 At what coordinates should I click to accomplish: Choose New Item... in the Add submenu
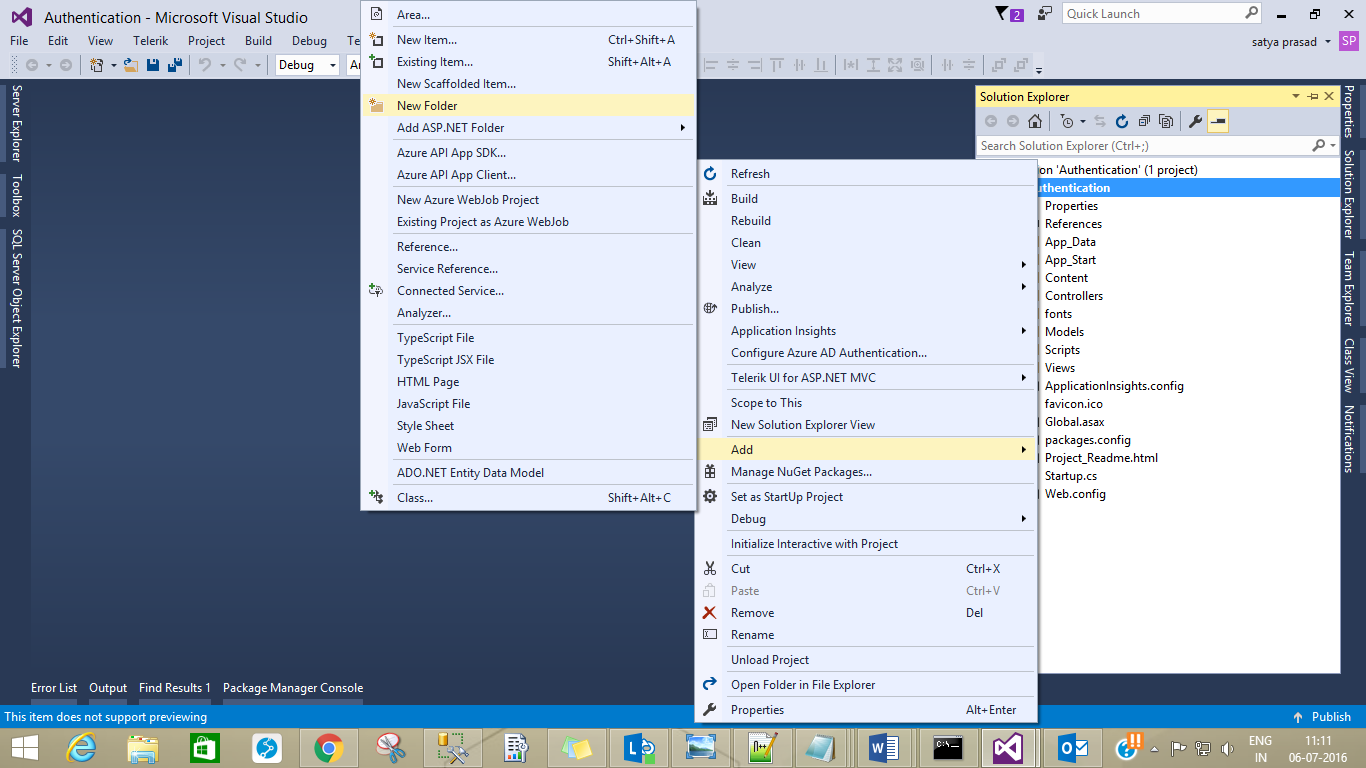point(528,40)
